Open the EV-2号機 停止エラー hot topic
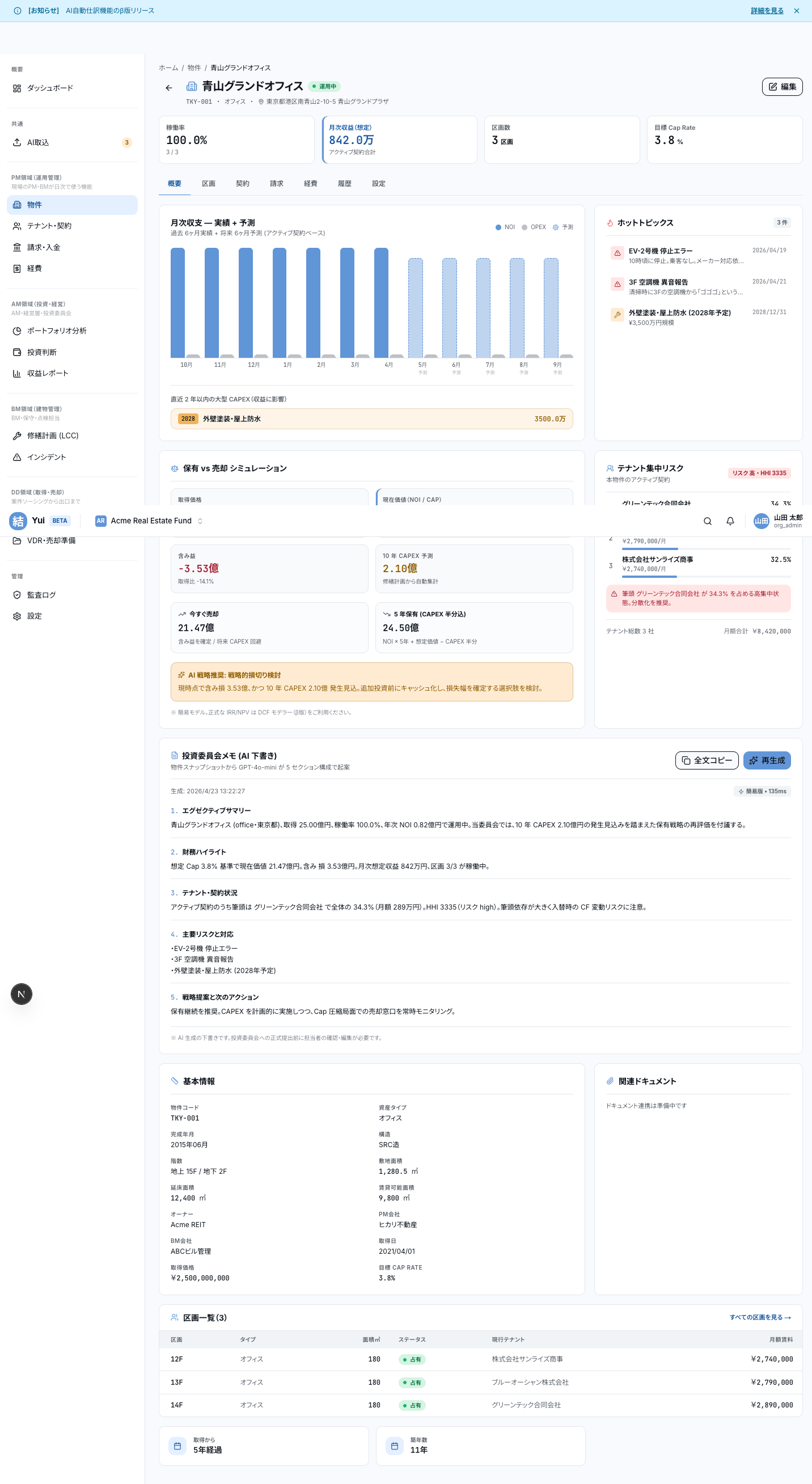 pyautogui.click(x=698, y=255)
